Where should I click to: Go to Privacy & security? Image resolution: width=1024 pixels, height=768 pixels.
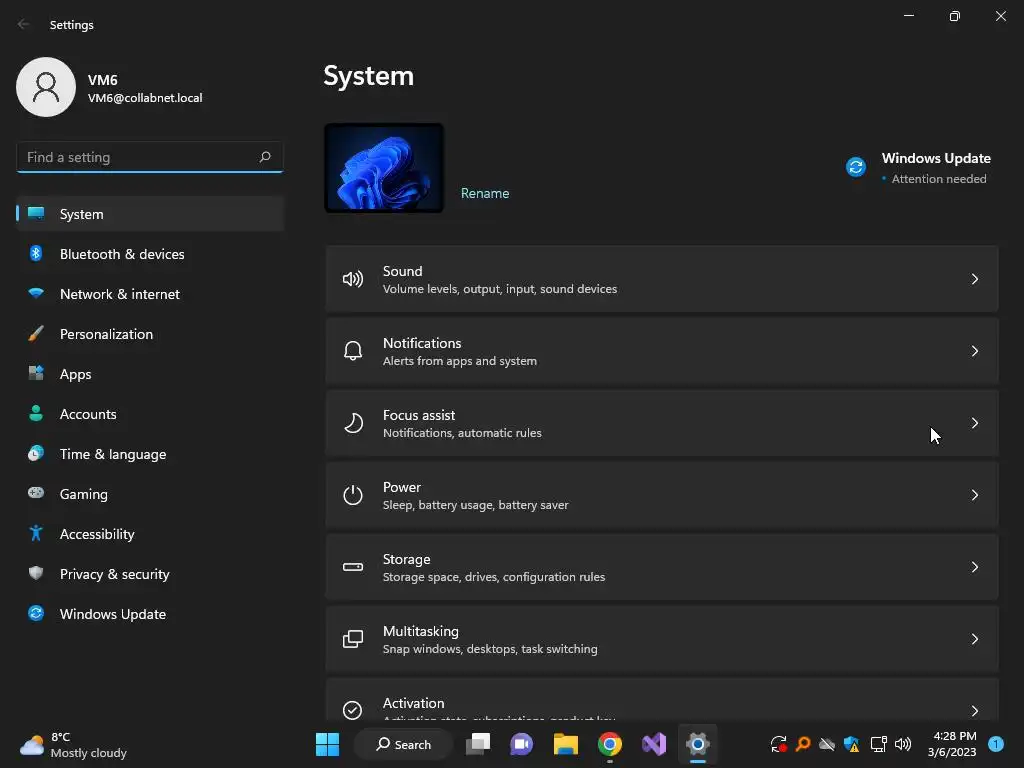tap(150, 574)
